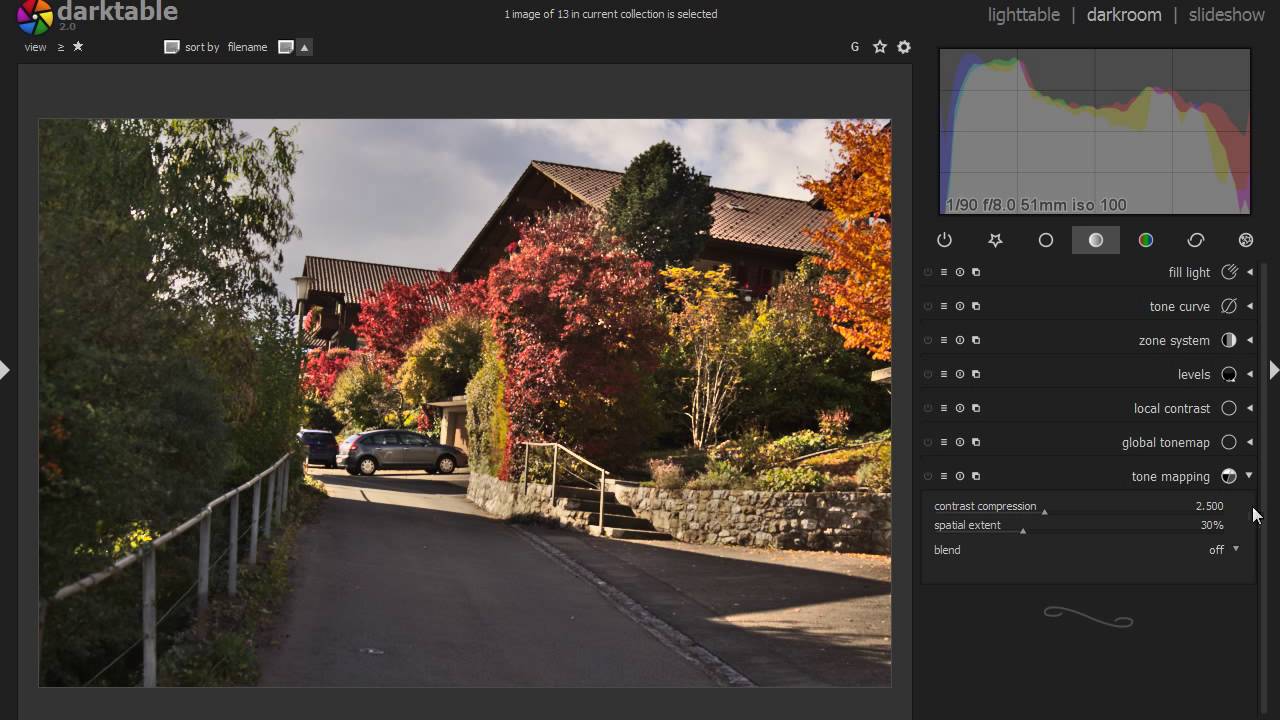Turn on the tone mapping module
This screenshot has height=720, width=1280.
point(928,476)
